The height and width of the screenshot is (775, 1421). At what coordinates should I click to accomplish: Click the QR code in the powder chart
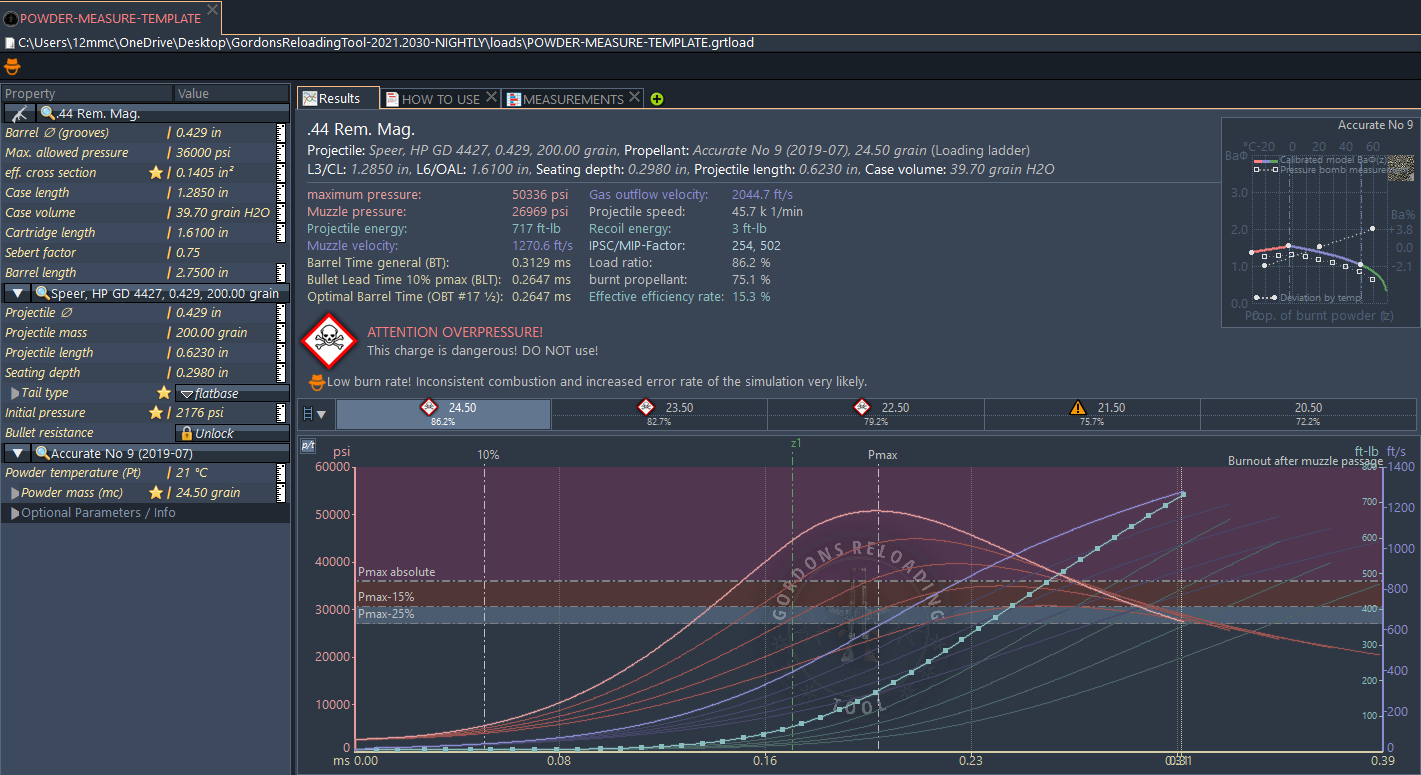tap(1400, 166)
